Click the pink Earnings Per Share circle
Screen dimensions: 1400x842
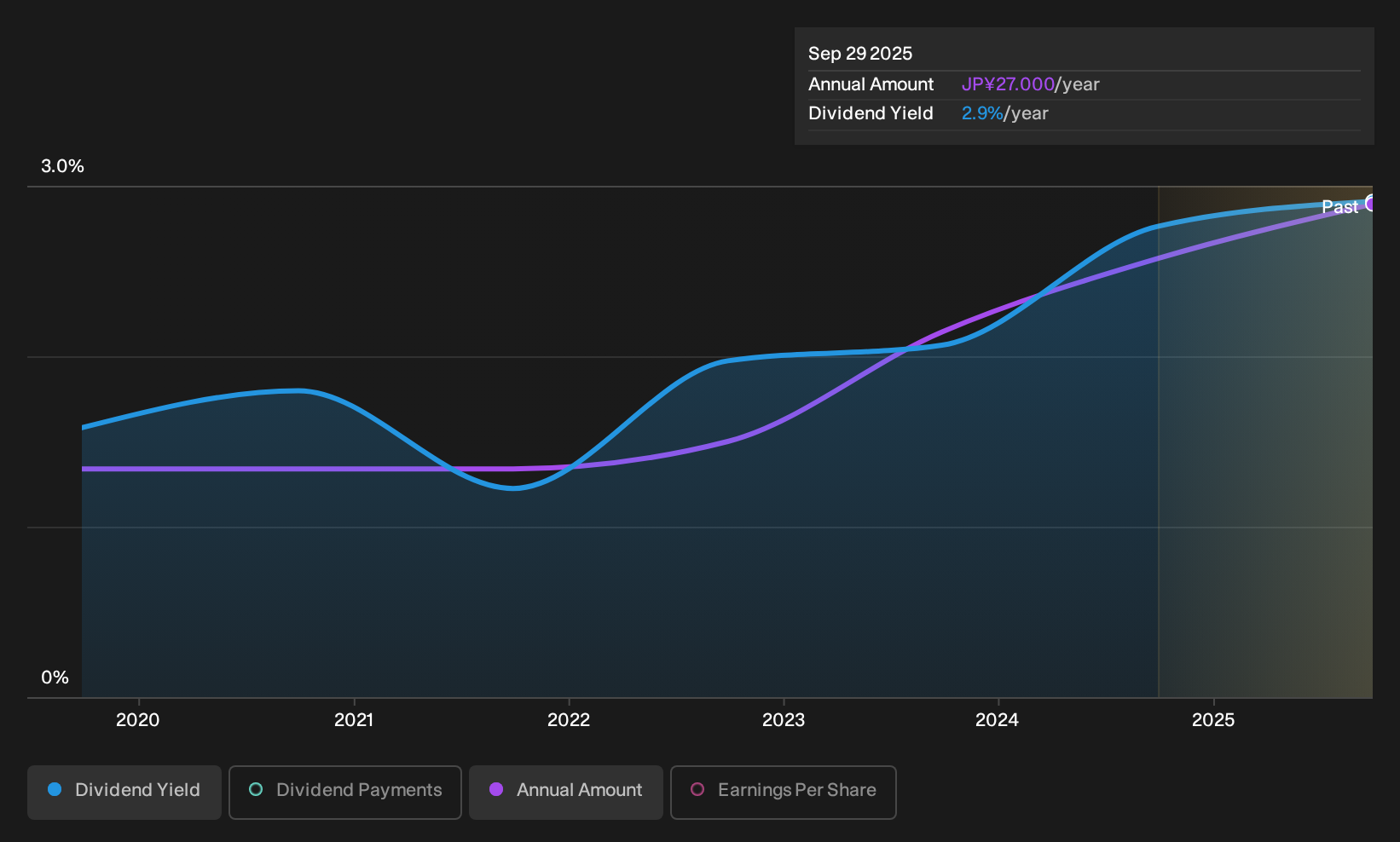point(697,790)
